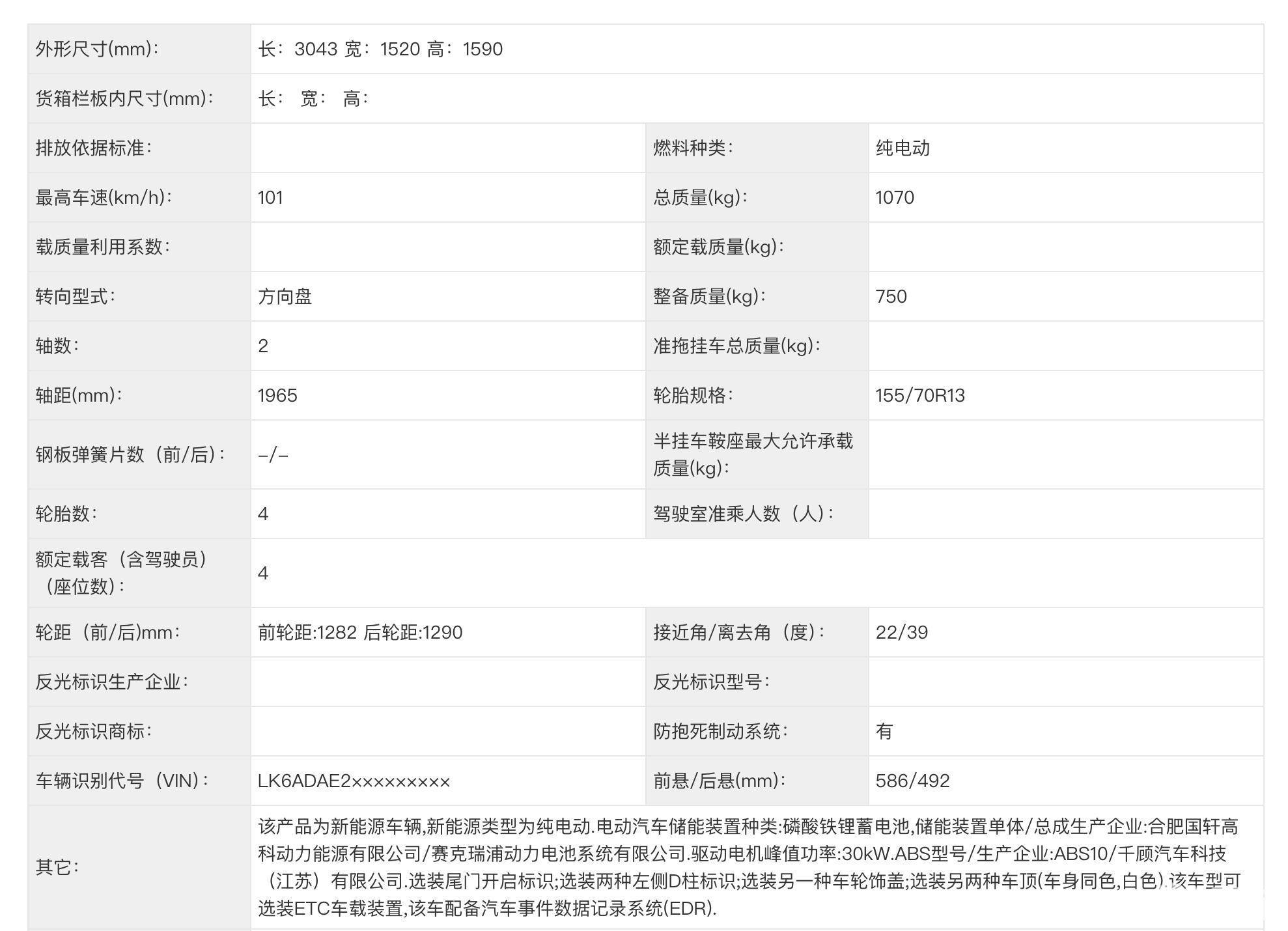The width and height of the screenshot is (1288, 931).
Task: Click the top speed value 101
Action: [270, 198]
